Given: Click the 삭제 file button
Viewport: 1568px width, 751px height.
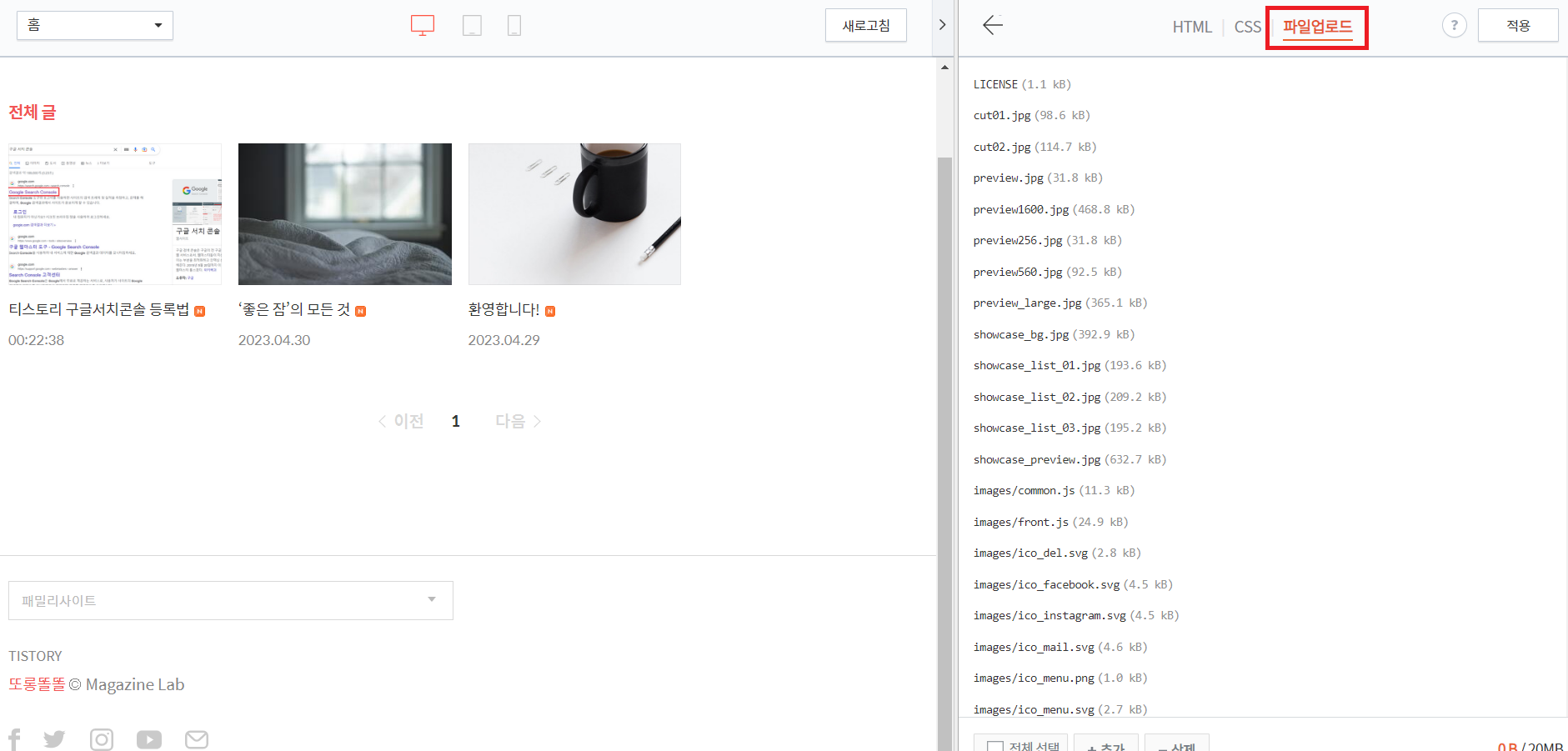Looking at the screenshot, I should pos(1177,743).
